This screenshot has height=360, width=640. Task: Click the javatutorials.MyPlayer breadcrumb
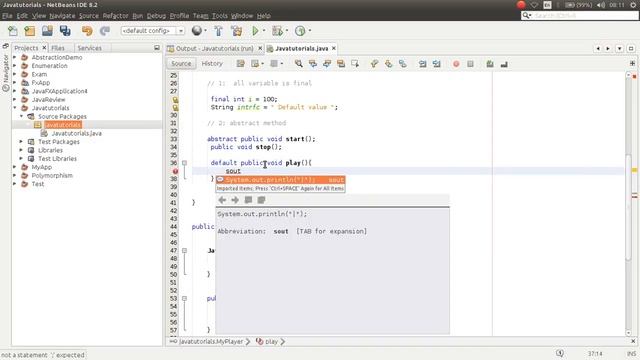(x=211, y=341)
